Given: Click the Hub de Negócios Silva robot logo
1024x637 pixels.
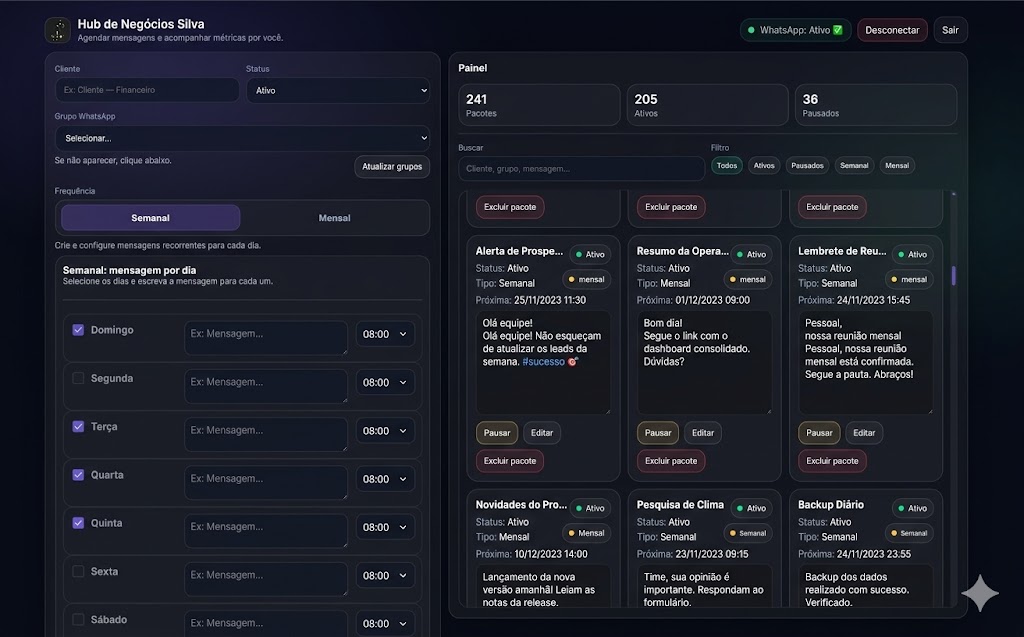Looking at the screenshot, I should [58, 29].
